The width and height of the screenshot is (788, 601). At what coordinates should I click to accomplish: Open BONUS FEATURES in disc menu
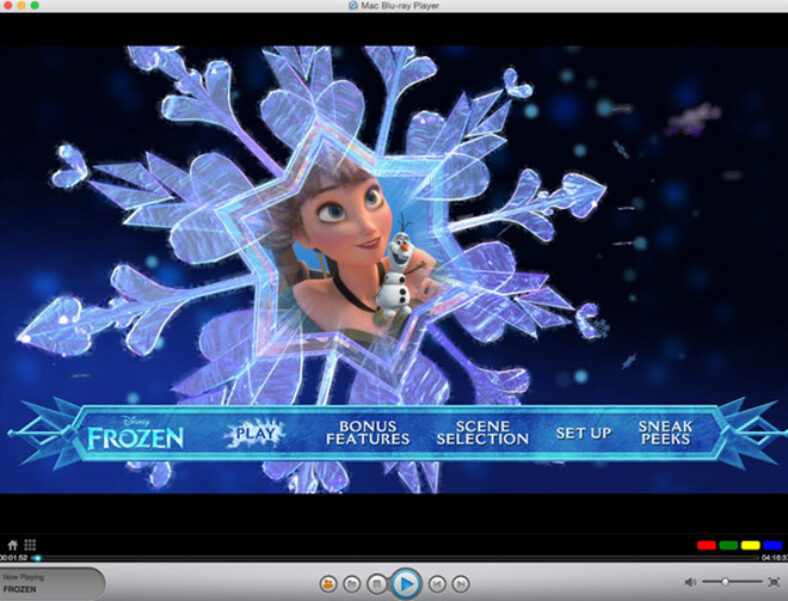click(x=368, y=433)
